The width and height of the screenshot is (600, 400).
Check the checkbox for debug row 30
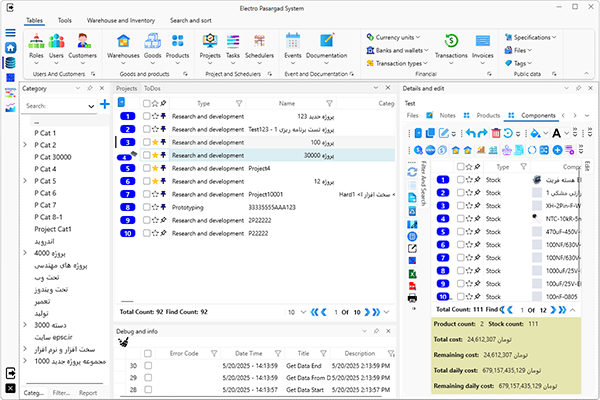[x=148, y=367]
